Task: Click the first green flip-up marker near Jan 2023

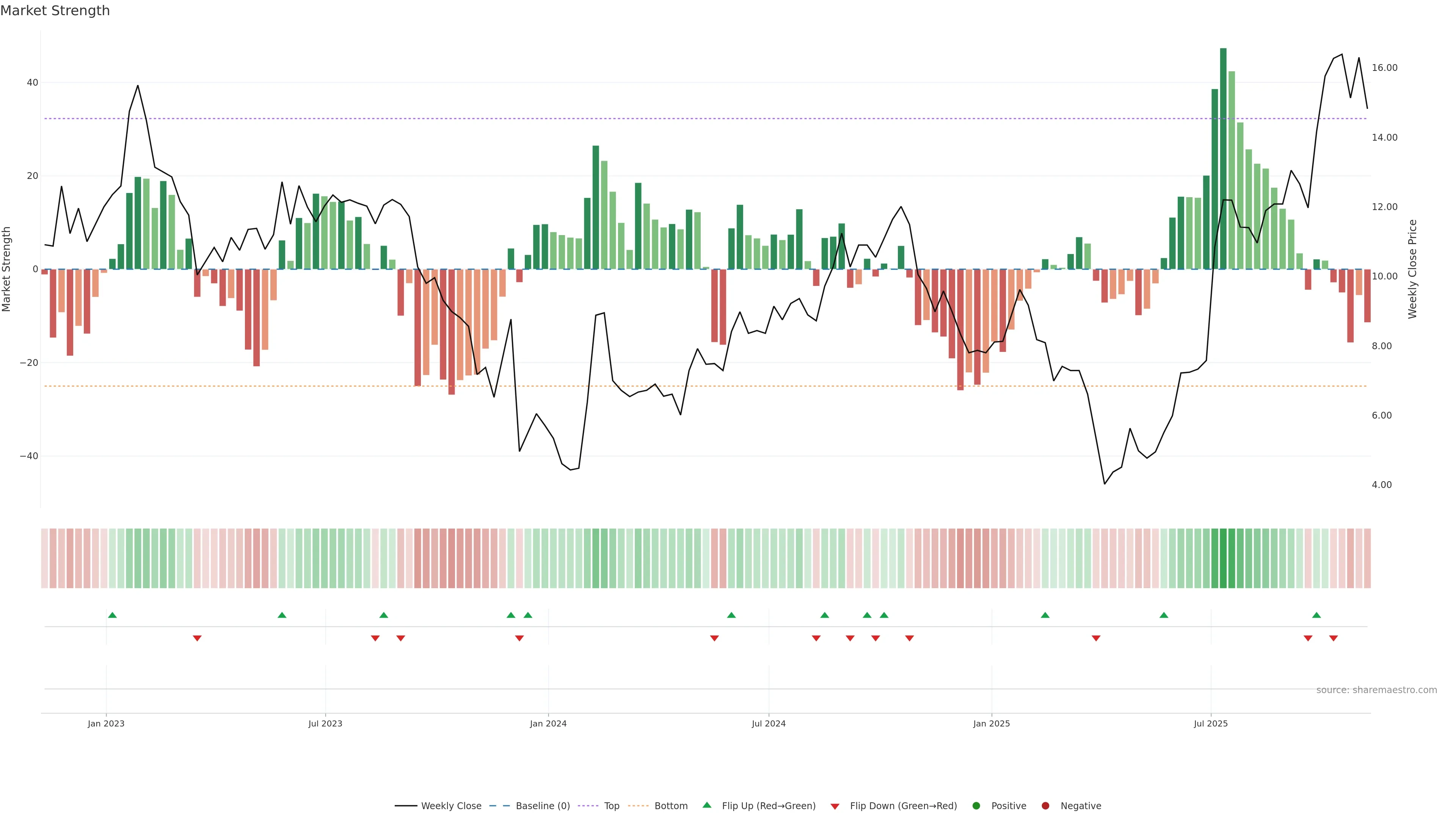Action: 113,615
